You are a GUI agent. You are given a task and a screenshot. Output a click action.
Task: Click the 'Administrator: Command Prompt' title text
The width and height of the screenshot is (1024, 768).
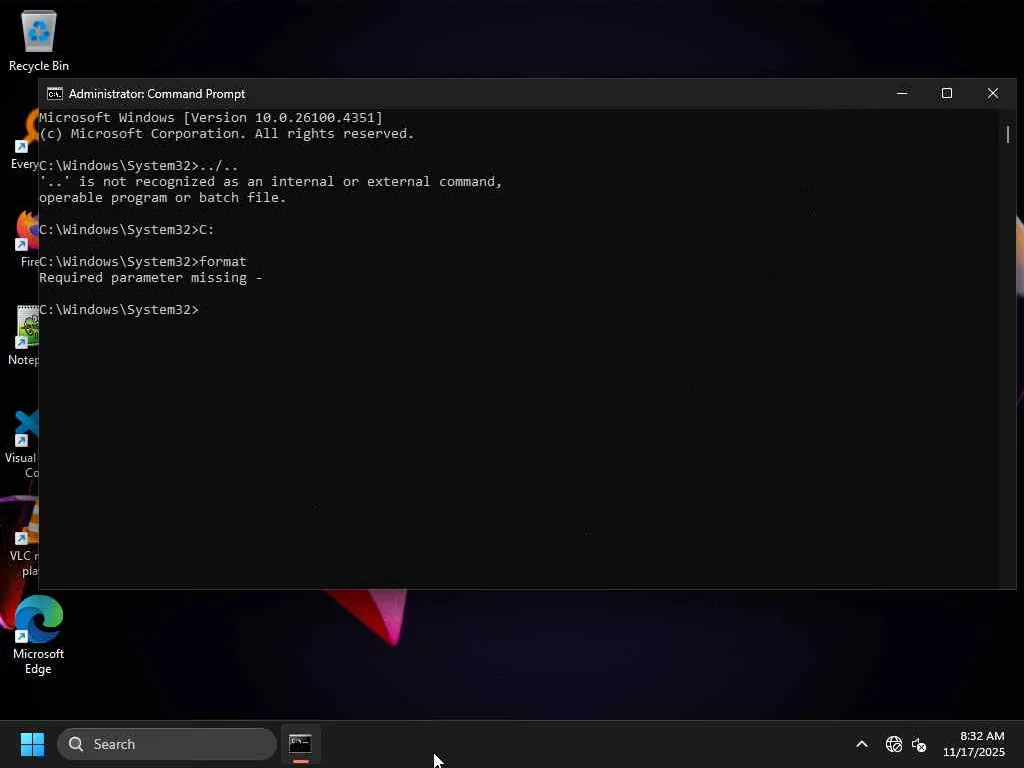[157, 94]
